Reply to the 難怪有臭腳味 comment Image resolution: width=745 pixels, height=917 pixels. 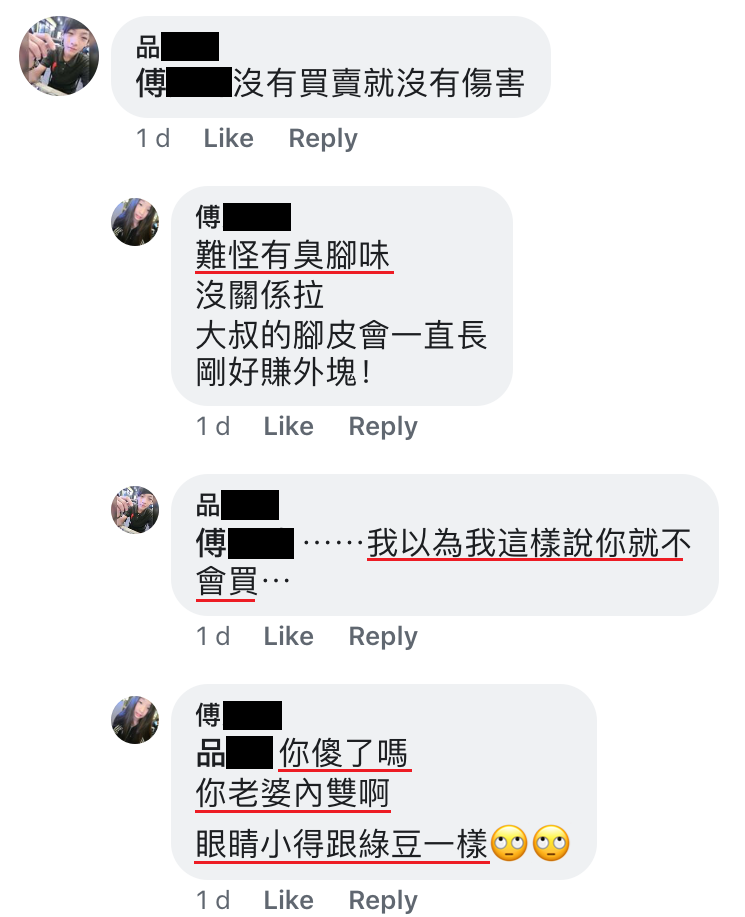[383, 427]
